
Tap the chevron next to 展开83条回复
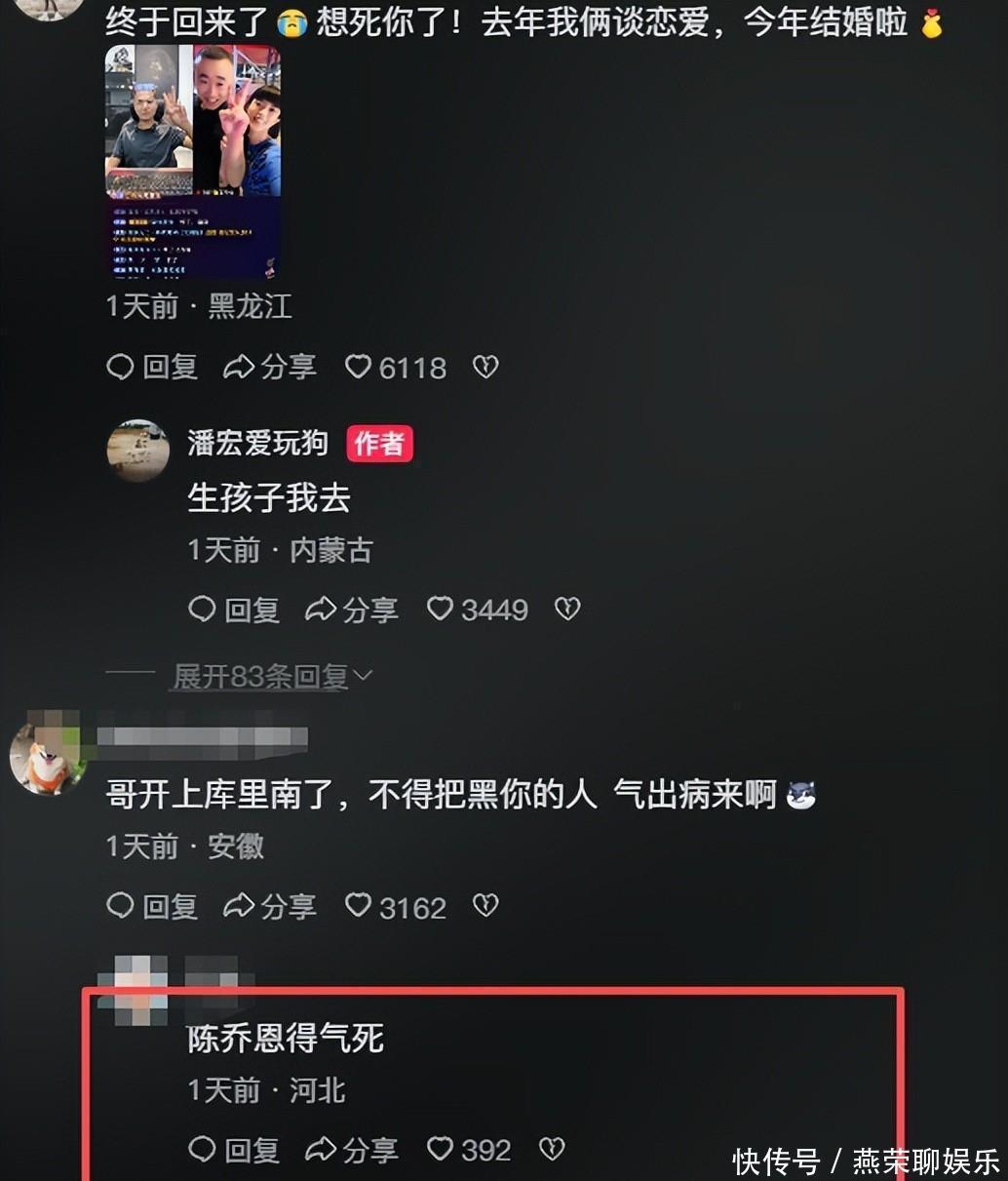tap(363, 676)
